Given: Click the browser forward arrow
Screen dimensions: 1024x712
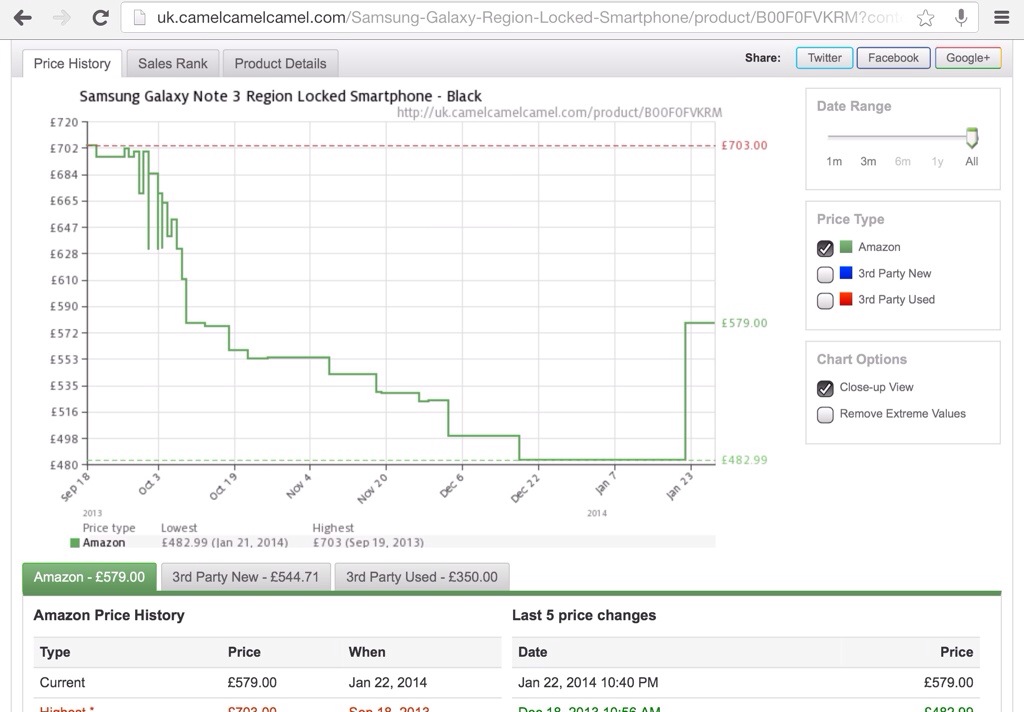Looking at the screenshot, I should pyautogui.click(x=61, y=18).
